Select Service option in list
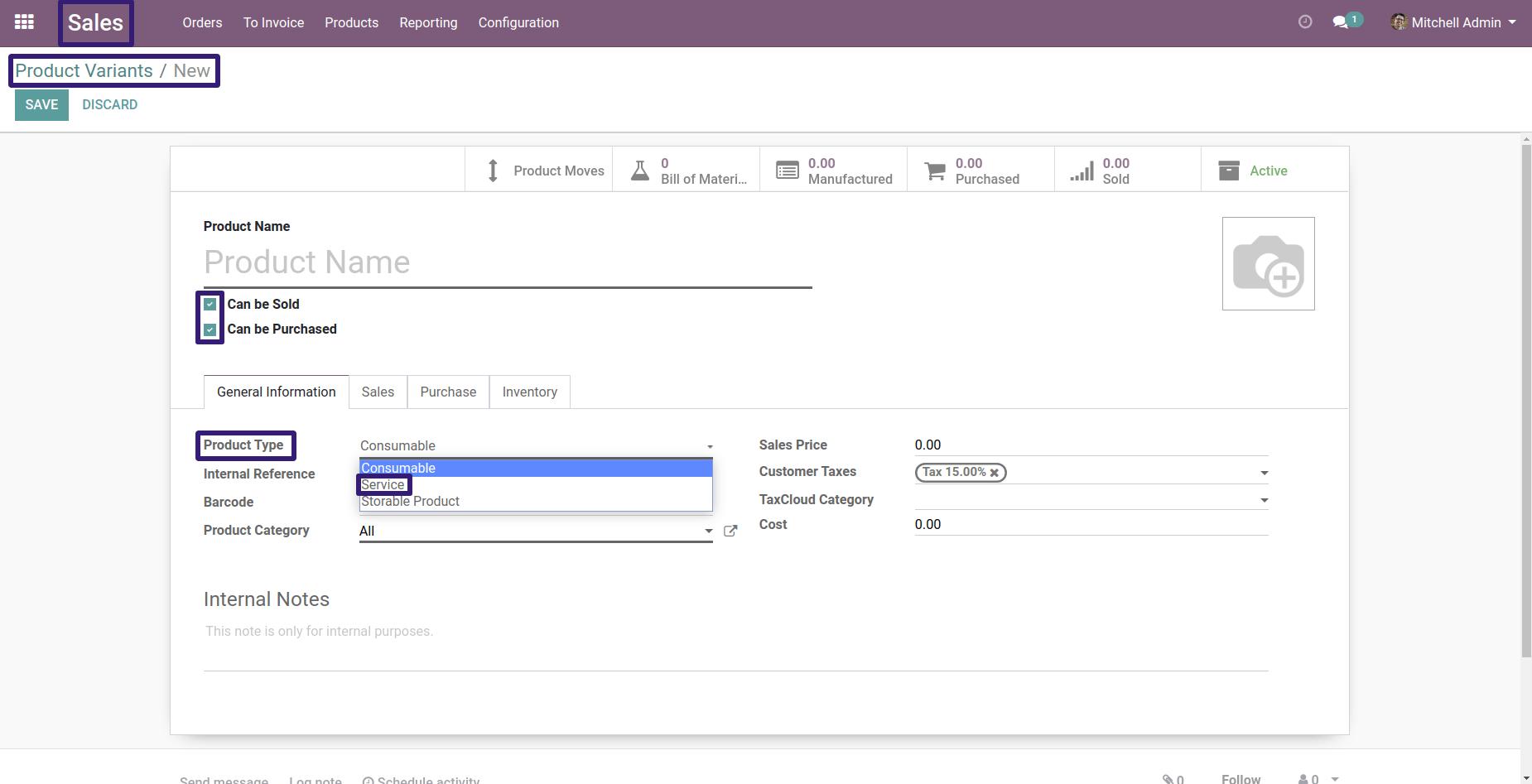Viewport: 1532px width, 784px height. click(536, 484)
